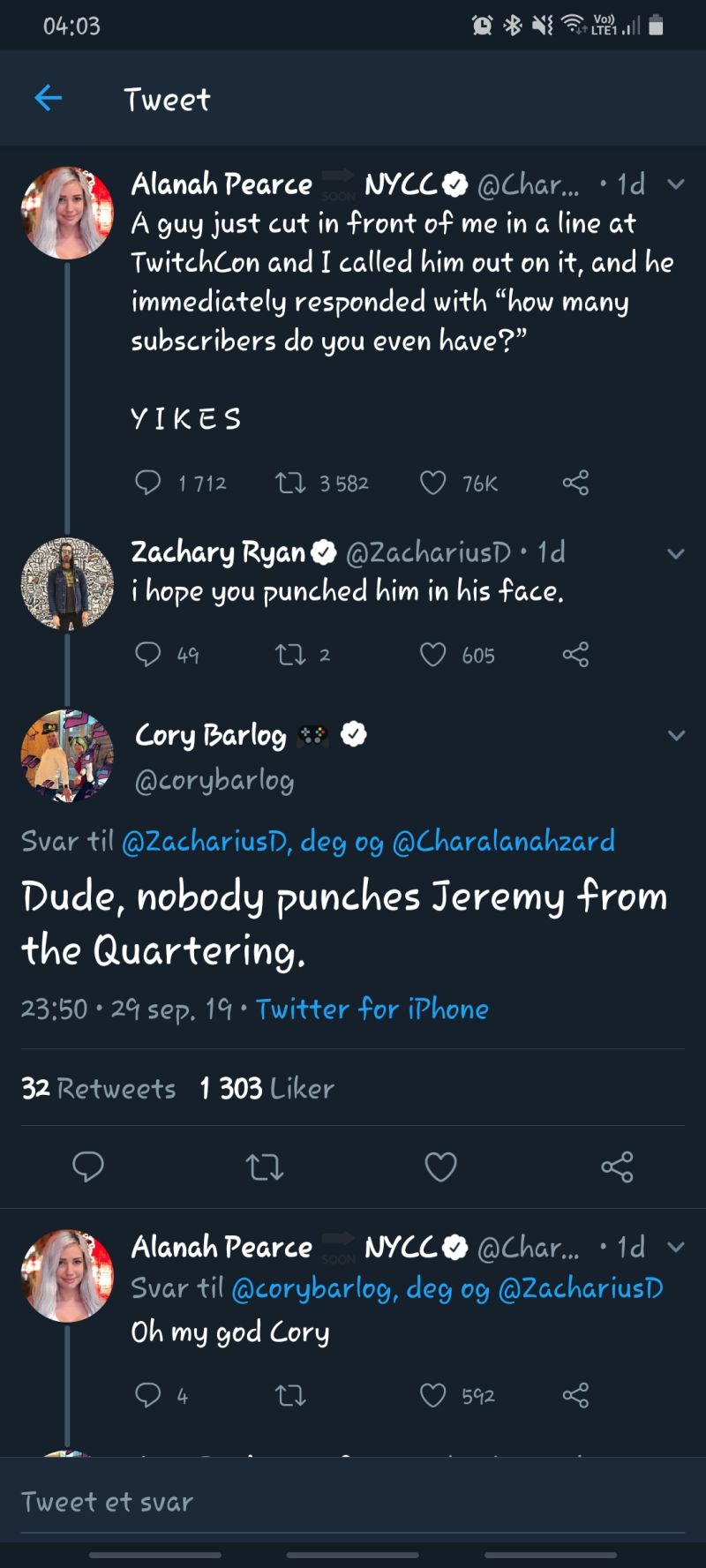Open menu chevron on Alanah's top tweet
This screenshot has width=706, height=1568.
(x=676, y=184)
